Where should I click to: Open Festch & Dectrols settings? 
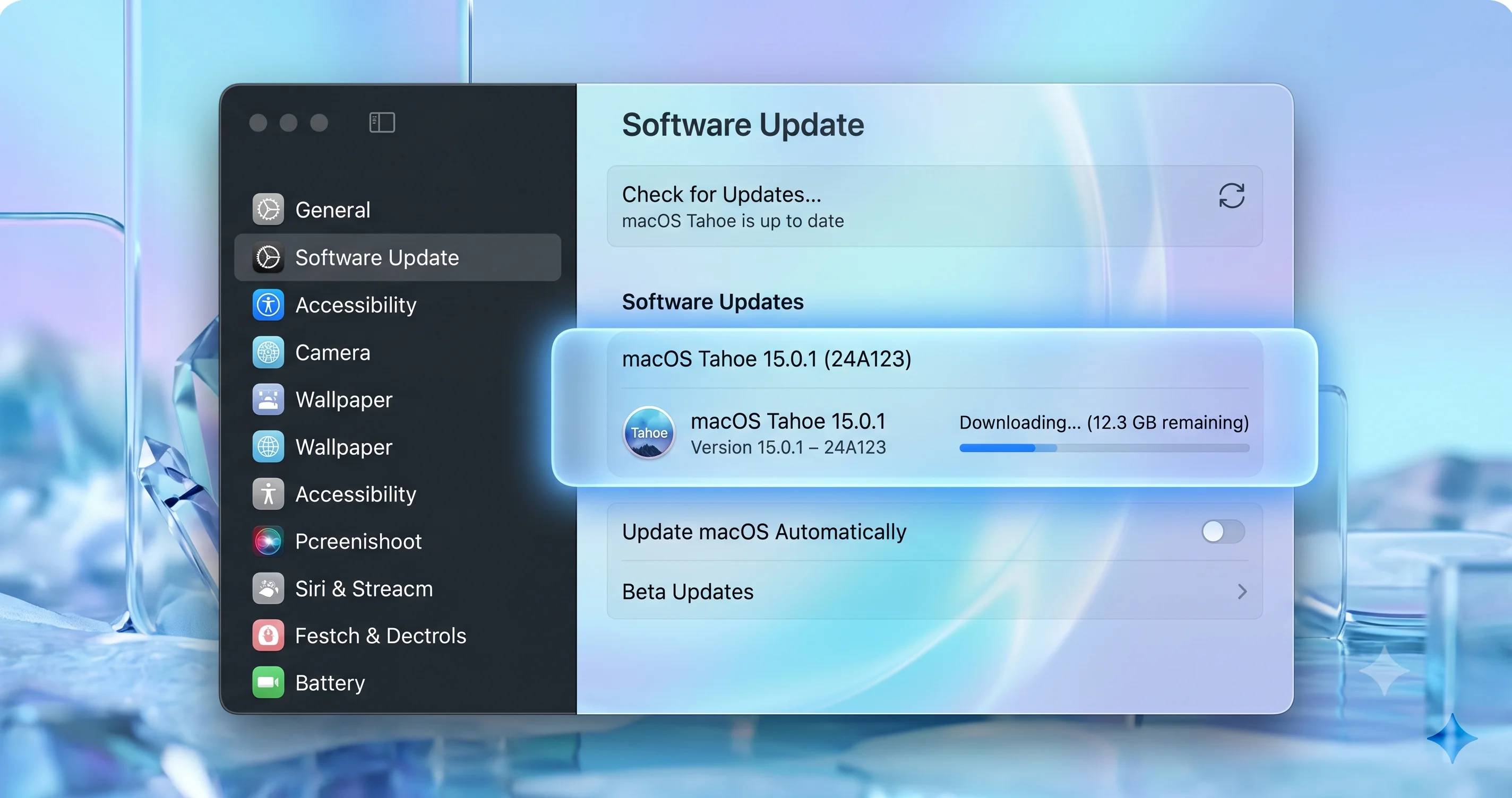click(x=397, y=636)
